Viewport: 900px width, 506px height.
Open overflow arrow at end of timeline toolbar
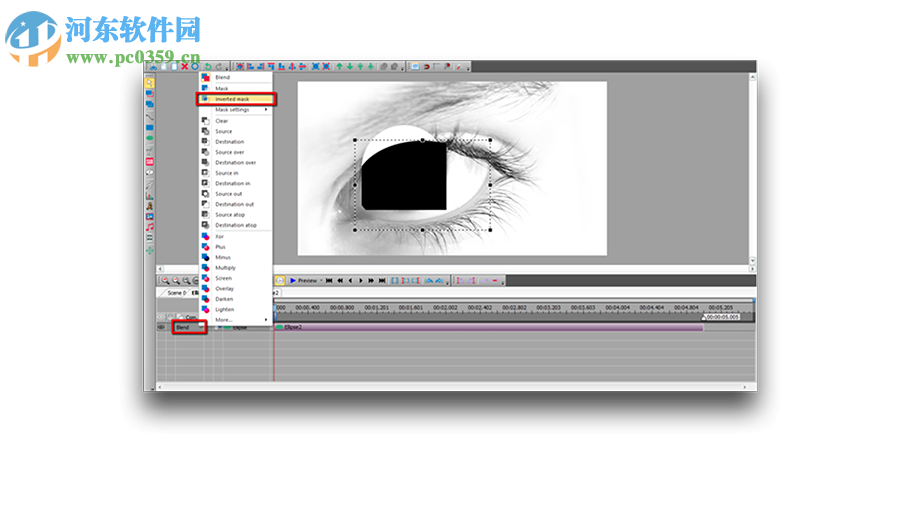[x=503, y=282]
